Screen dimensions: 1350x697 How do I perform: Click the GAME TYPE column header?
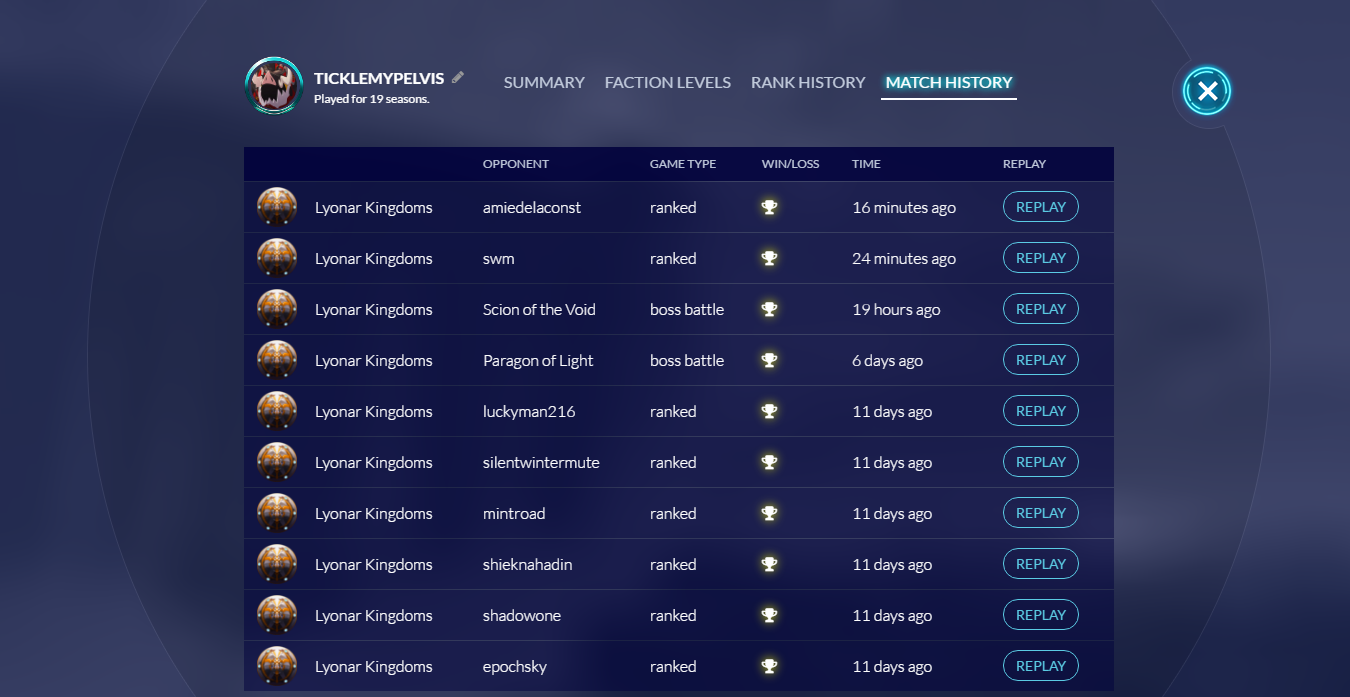point(683,164)
